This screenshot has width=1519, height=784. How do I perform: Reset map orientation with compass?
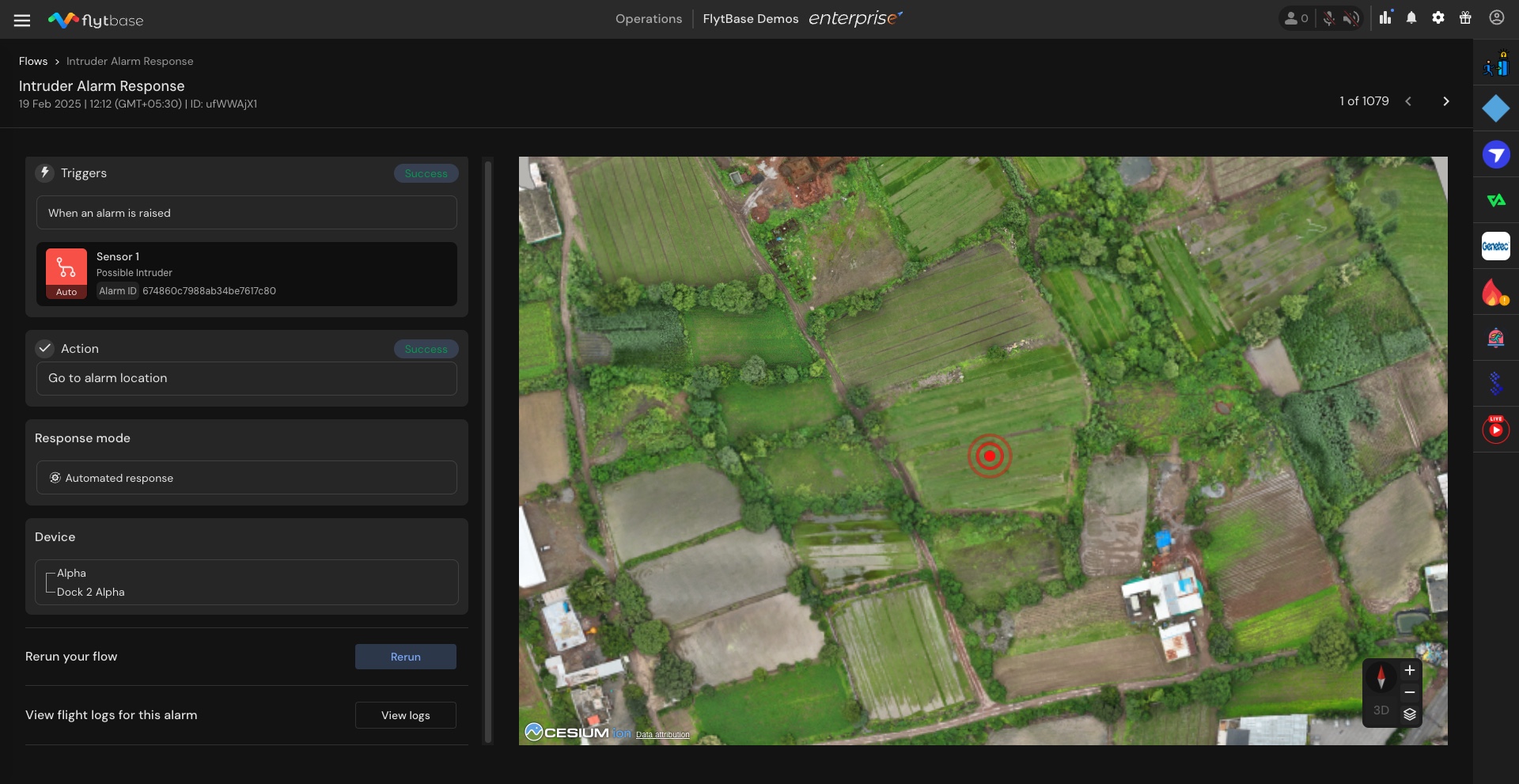1381,678
